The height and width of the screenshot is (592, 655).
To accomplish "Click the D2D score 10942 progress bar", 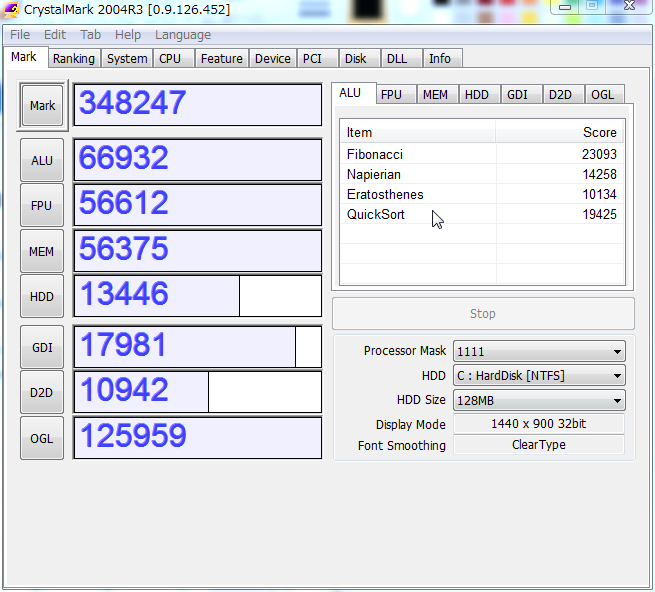I will coord(198,392).
